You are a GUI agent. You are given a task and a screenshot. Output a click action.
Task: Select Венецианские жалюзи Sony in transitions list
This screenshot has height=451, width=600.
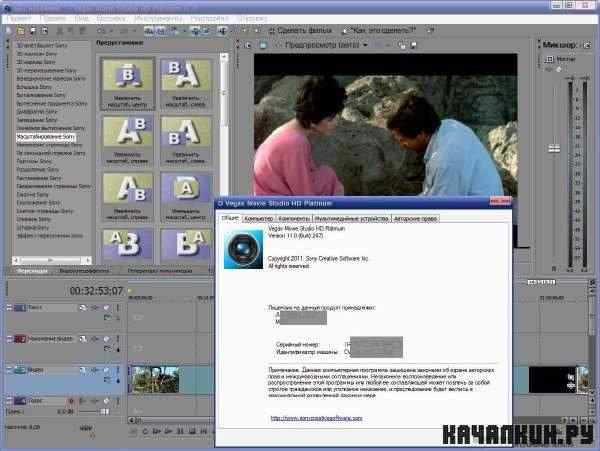(x=51, y=78)
